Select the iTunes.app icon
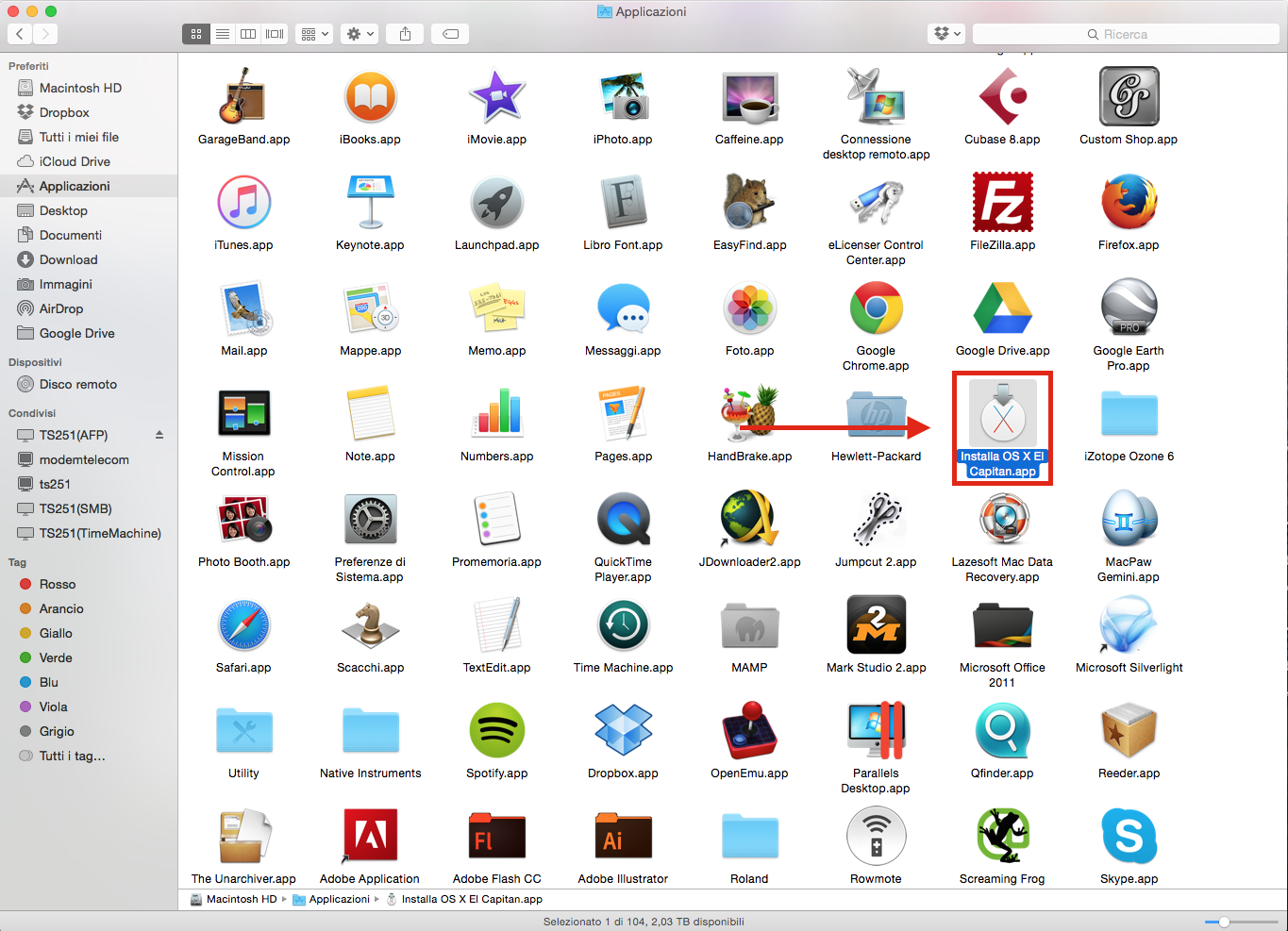Viewport: 1288px width, 931px height. tap(243, 202)
